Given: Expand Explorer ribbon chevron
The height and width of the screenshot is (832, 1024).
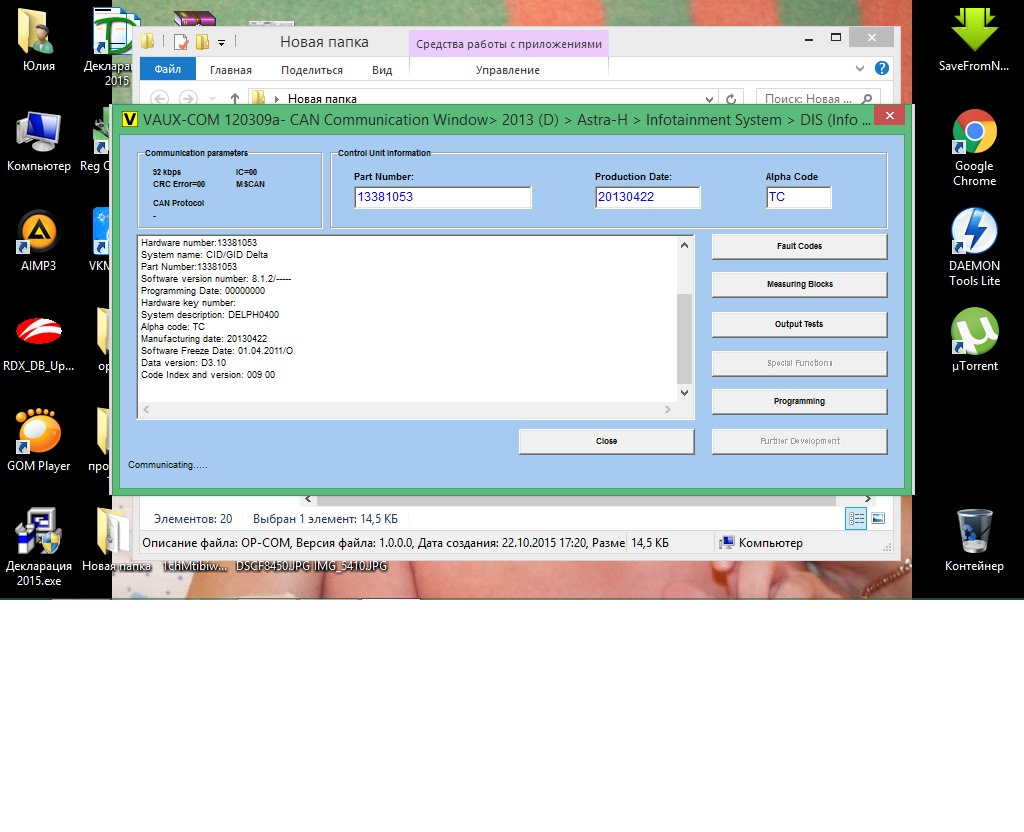Looking at the screenshot, I should tap(859, 68).
